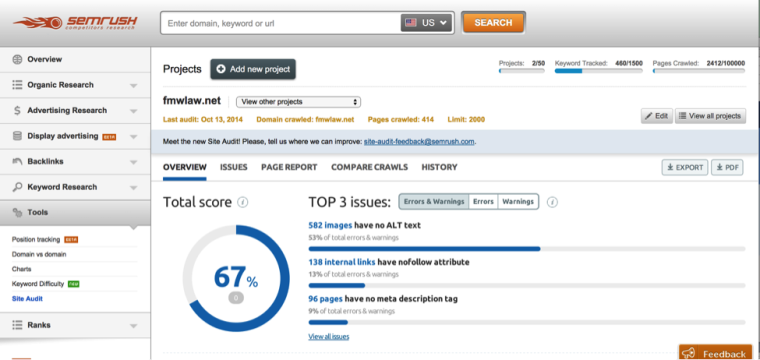The image size is (760, 360).
Task: Click site-audit-feedback@semrush.com email link
Action: pyautogui.click(x=419, y=142)
